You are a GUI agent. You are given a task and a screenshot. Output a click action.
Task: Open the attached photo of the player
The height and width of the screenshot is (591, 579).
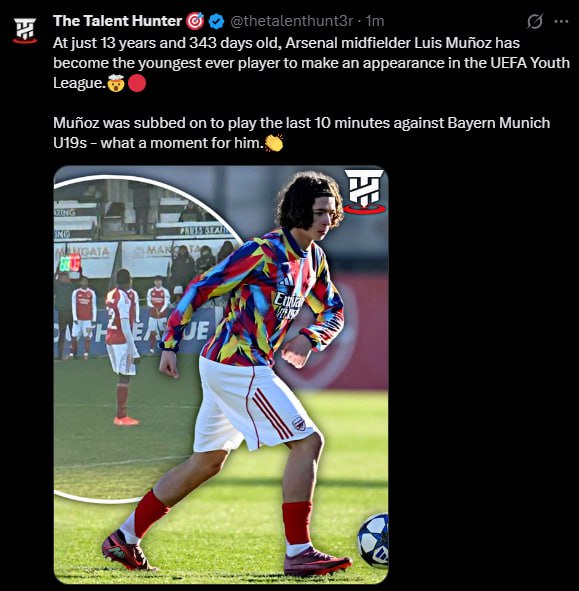(x=221, y=375)
